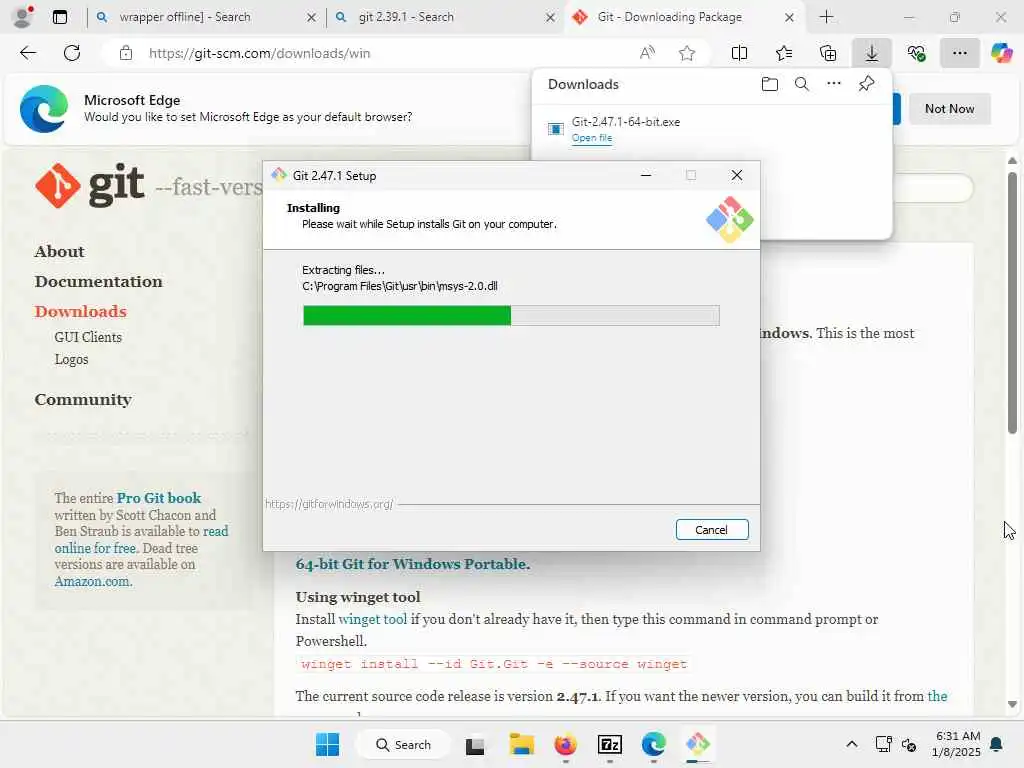Open the Logos link

coord(71,359)
